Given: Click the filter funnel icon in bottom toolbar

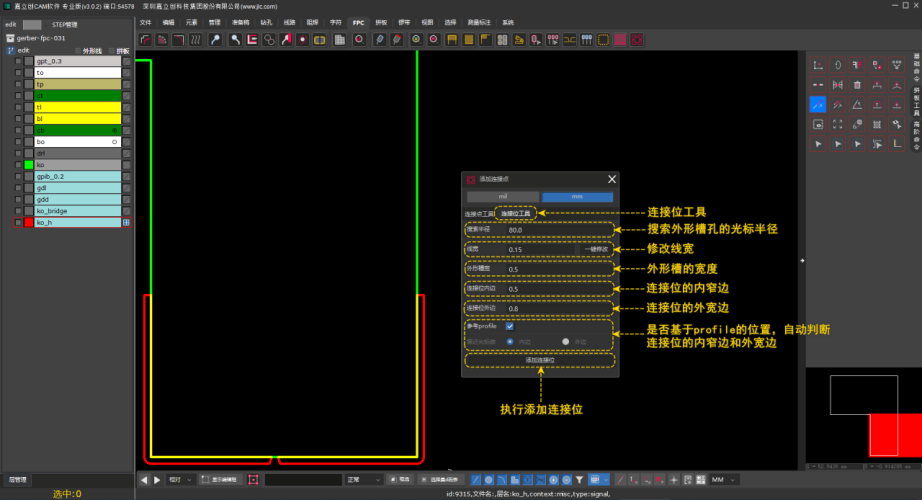Looking at the screenshot, I should pos(579,480).
